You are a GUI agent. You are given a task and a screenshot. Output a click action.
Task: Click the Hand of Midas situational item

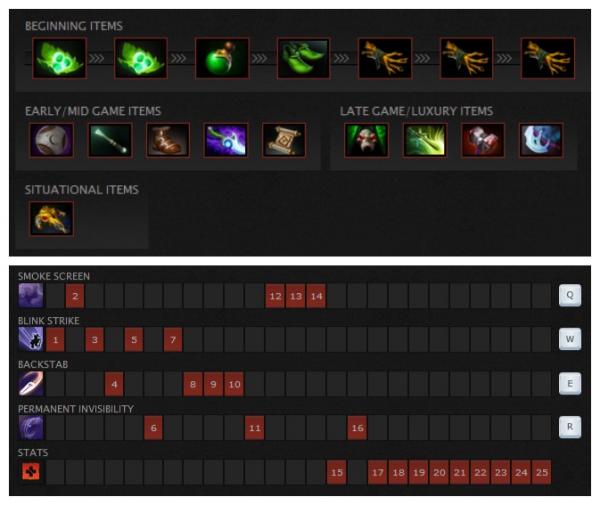click(x=51, y=218)
